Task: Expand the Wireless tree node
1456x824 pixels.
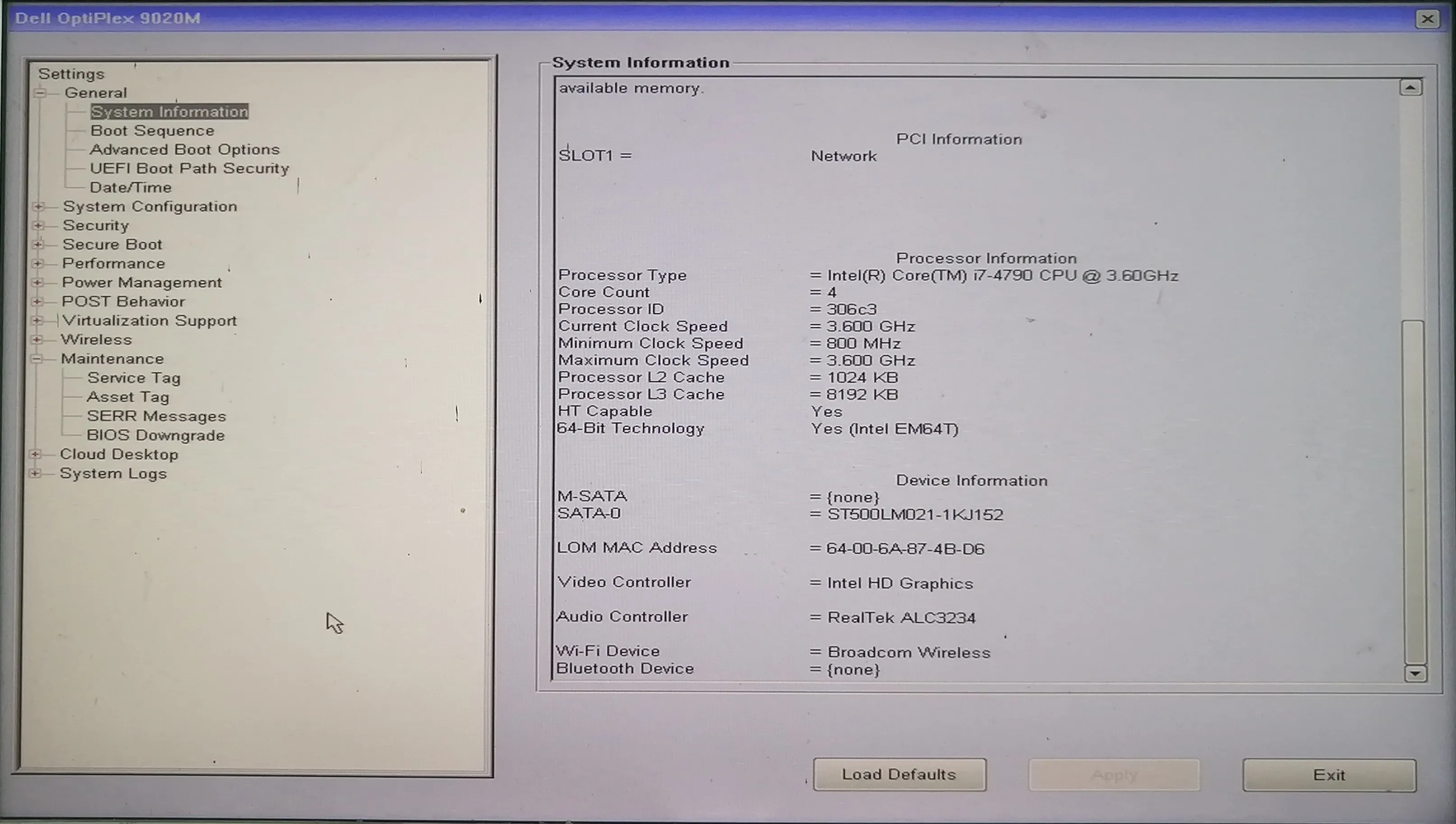Action: click(37, 340)
